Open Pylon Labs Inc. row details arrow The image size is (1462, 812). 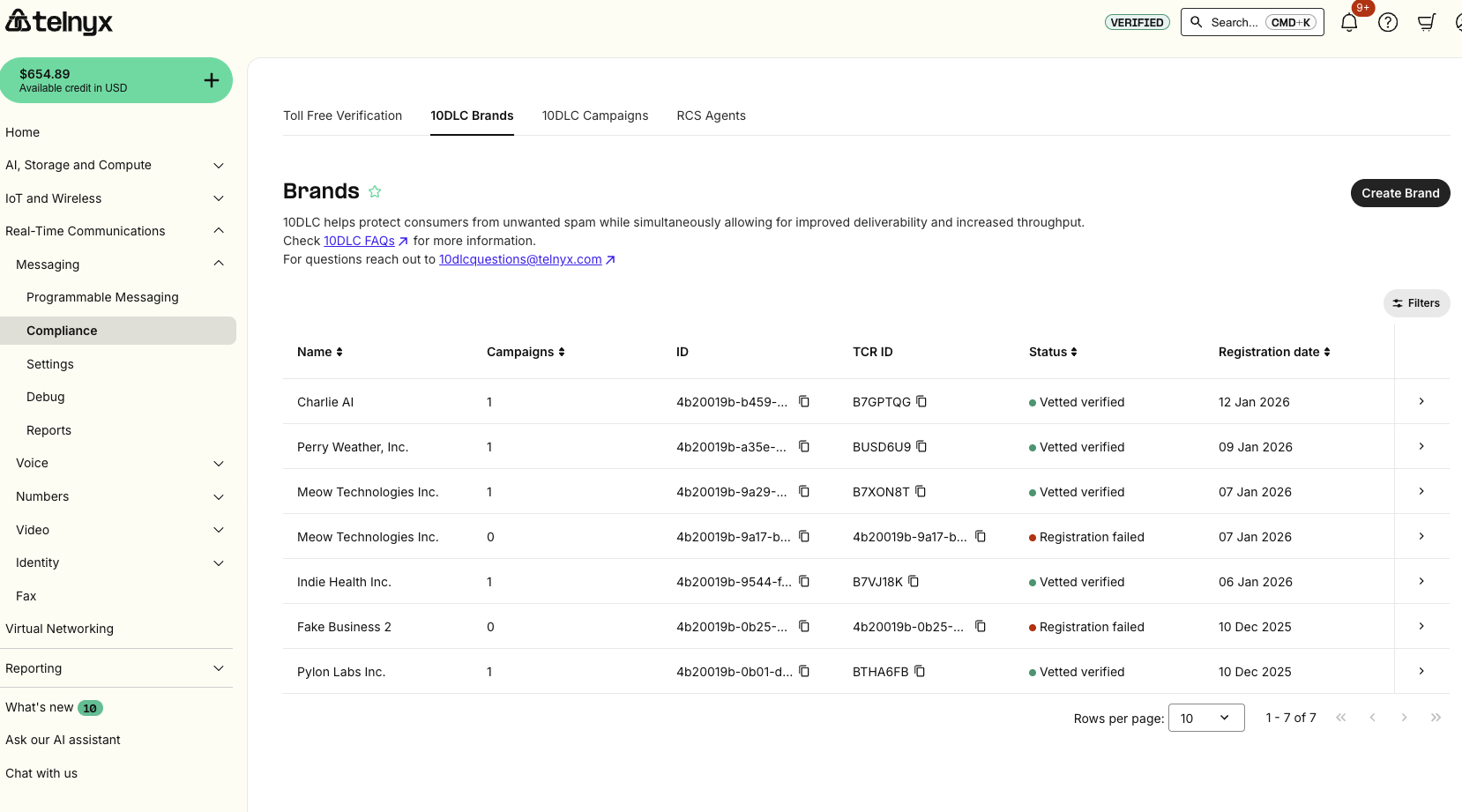(x=1421, y=671)
